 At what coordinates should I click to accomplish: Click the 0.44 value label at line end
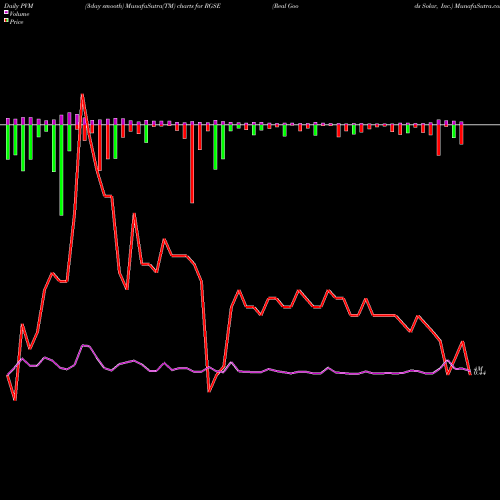(480, 373)
